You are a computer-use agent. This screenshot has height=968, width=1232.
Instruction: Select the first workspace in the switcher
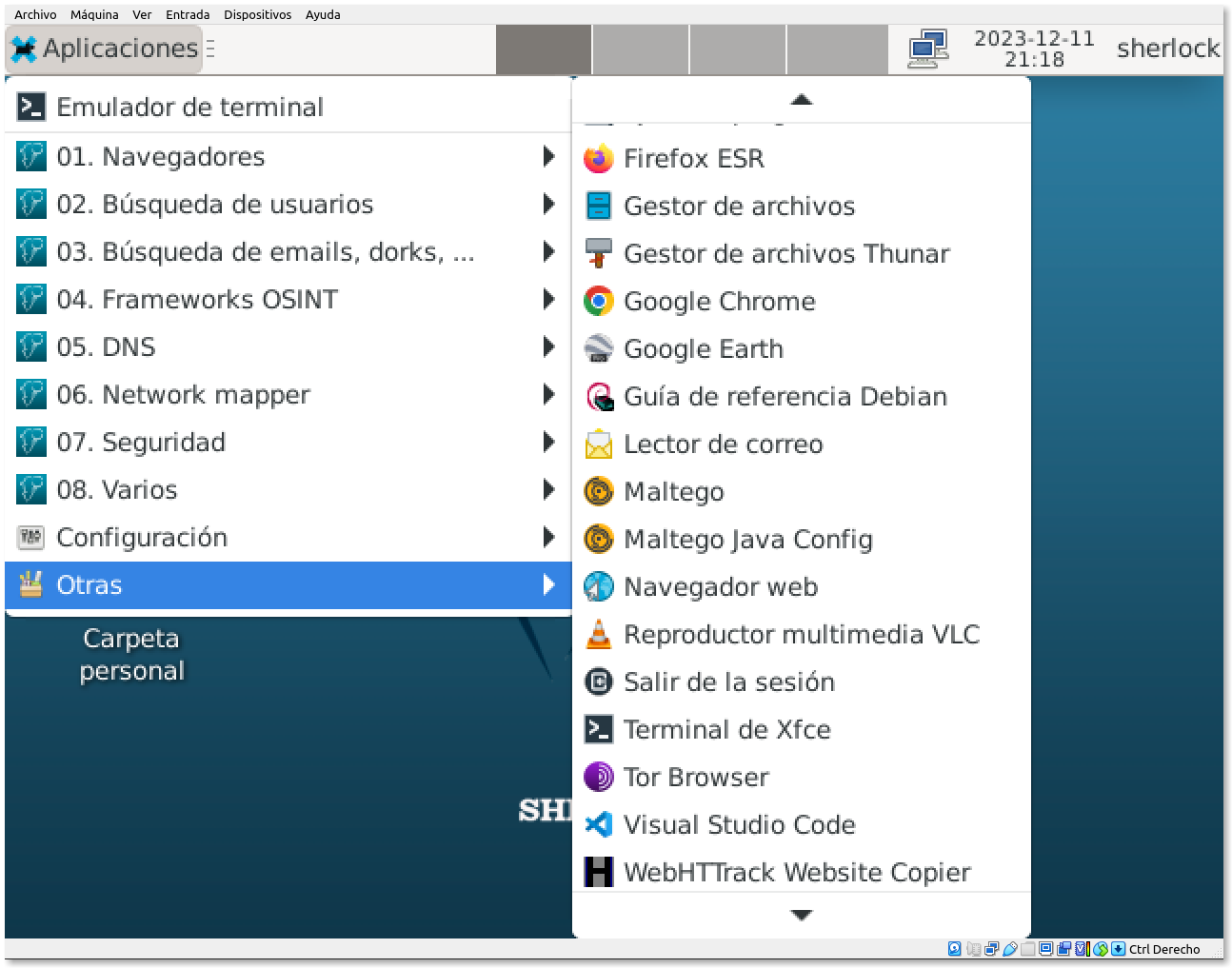click(x=544, y=49)
